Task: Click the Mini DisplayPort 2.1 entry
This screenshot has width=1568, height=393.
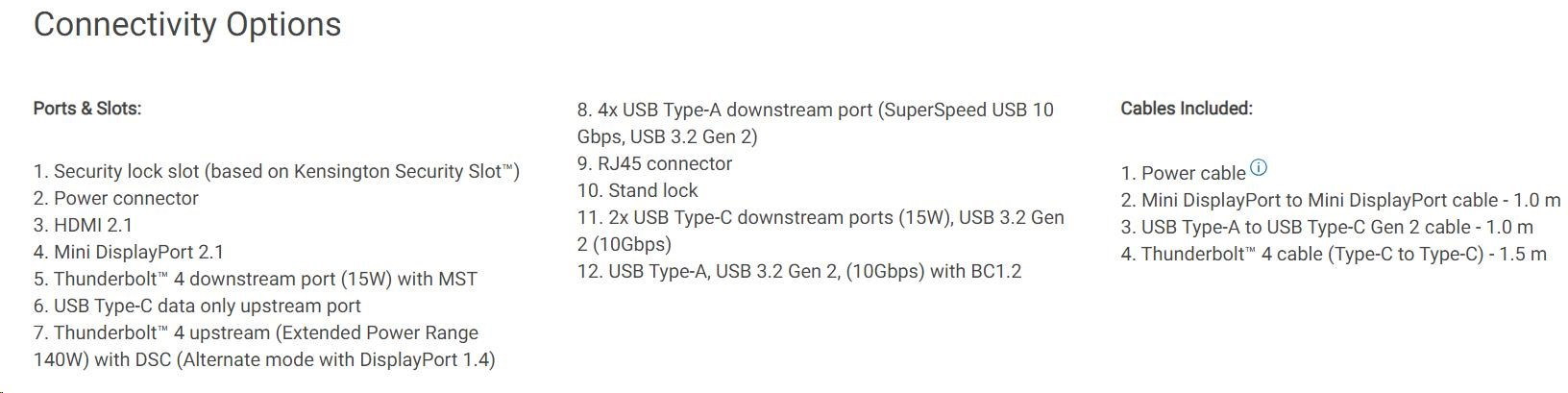Action: pyautogui.click(x=129, y=253)
